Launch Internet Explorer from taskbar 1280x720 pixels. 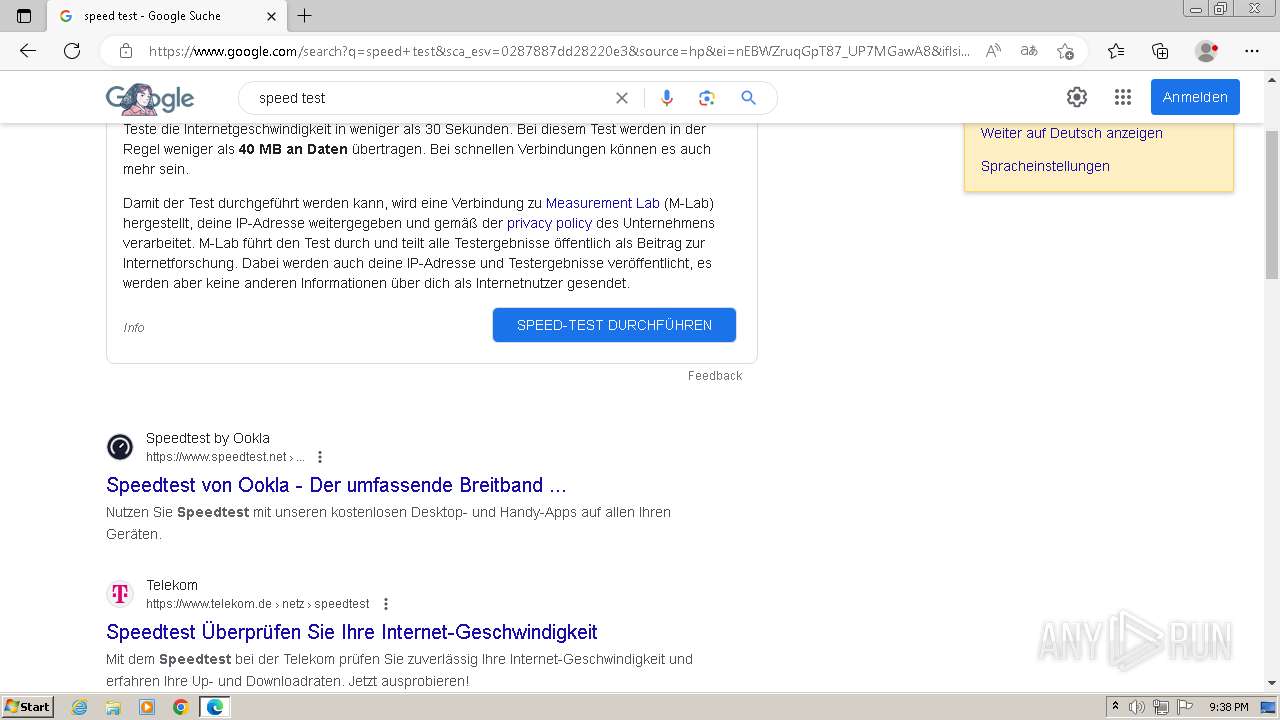pos(80,707)
